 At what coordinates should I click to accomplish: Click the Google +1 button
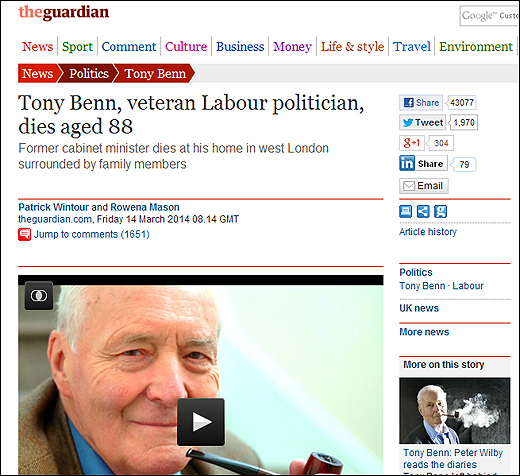[x=412, y=143]
